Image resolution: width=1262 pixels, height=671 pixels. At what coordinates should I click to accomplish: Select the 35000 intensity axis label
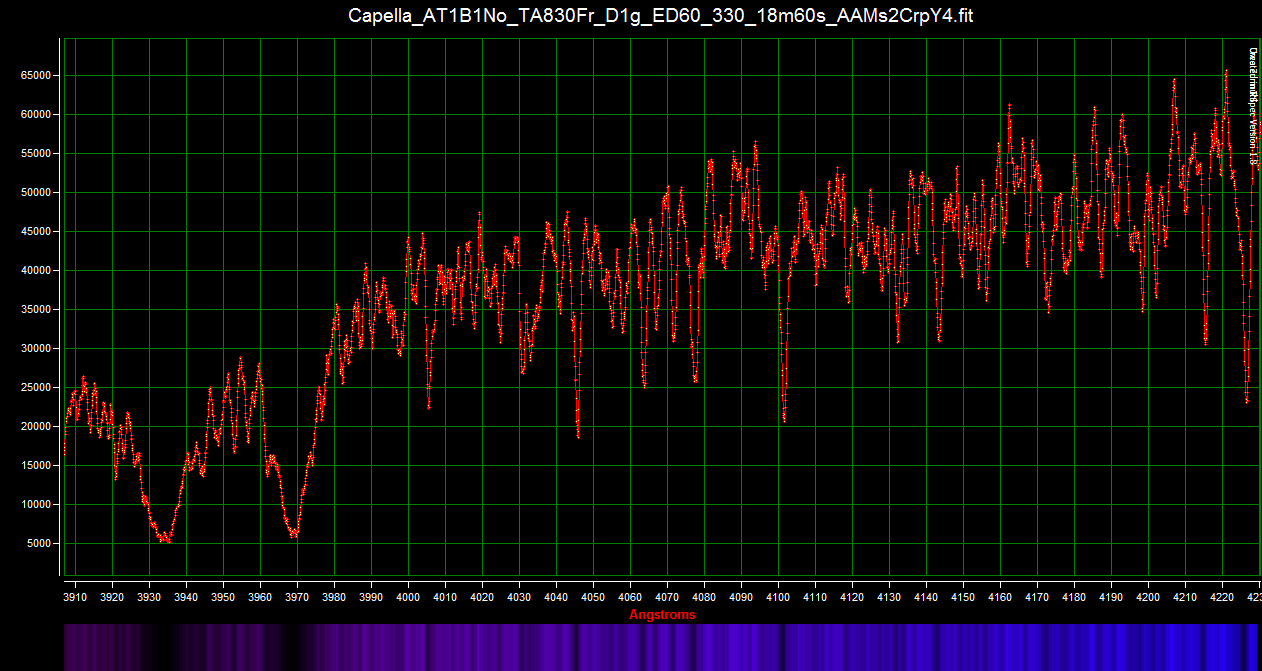click(35, 309)
